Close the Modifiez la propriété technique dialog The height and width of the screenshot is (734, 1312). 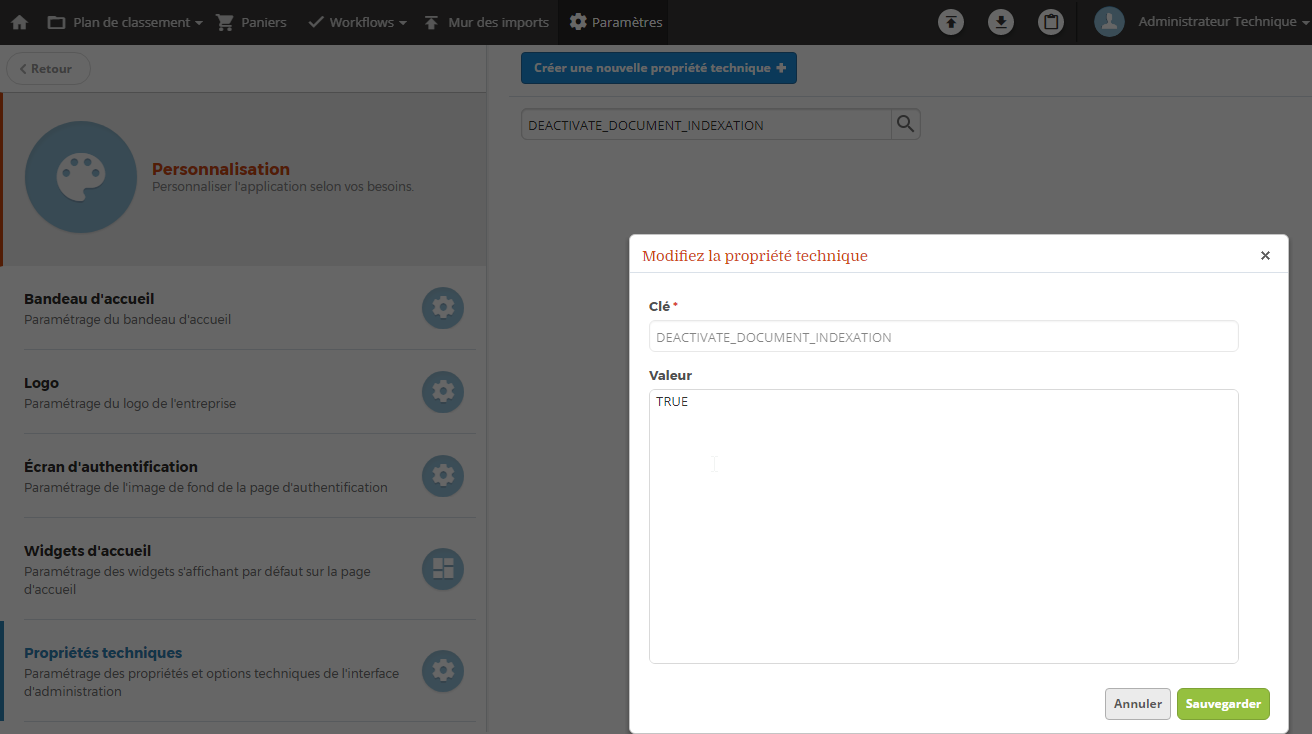tap(1265, 256)
